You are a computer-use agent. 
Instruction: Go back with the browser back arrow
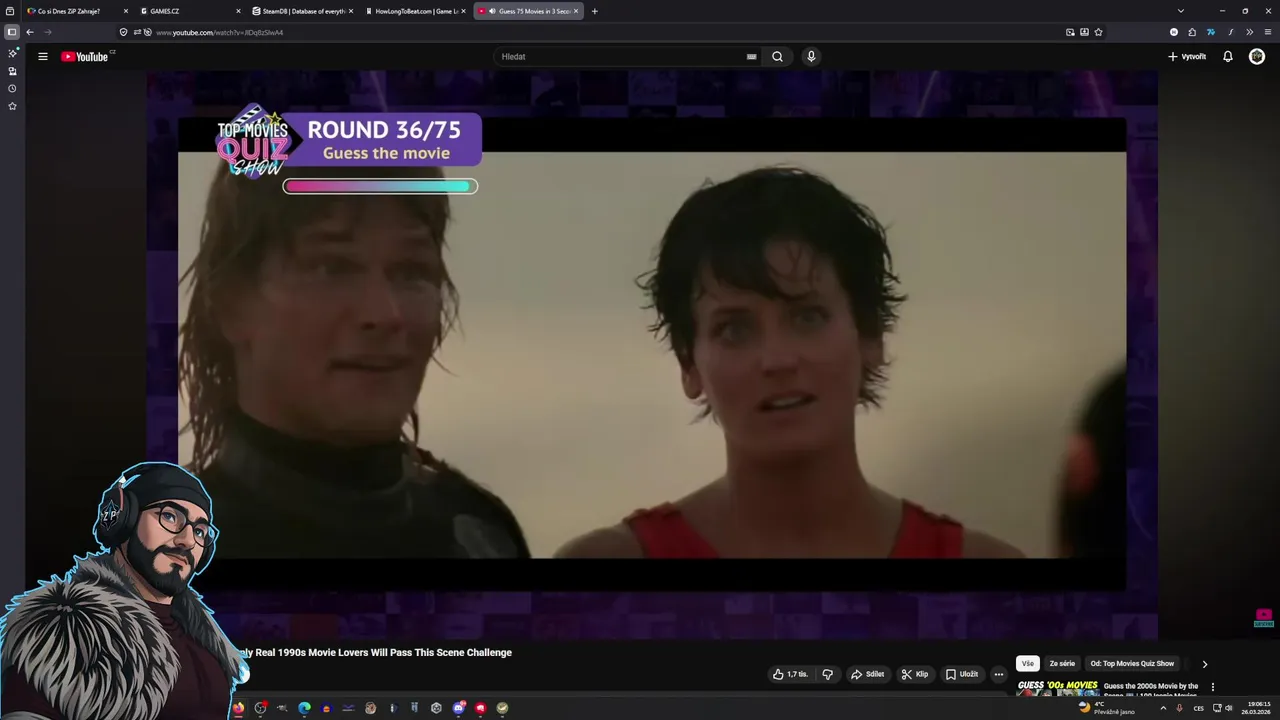pos(30,32)
